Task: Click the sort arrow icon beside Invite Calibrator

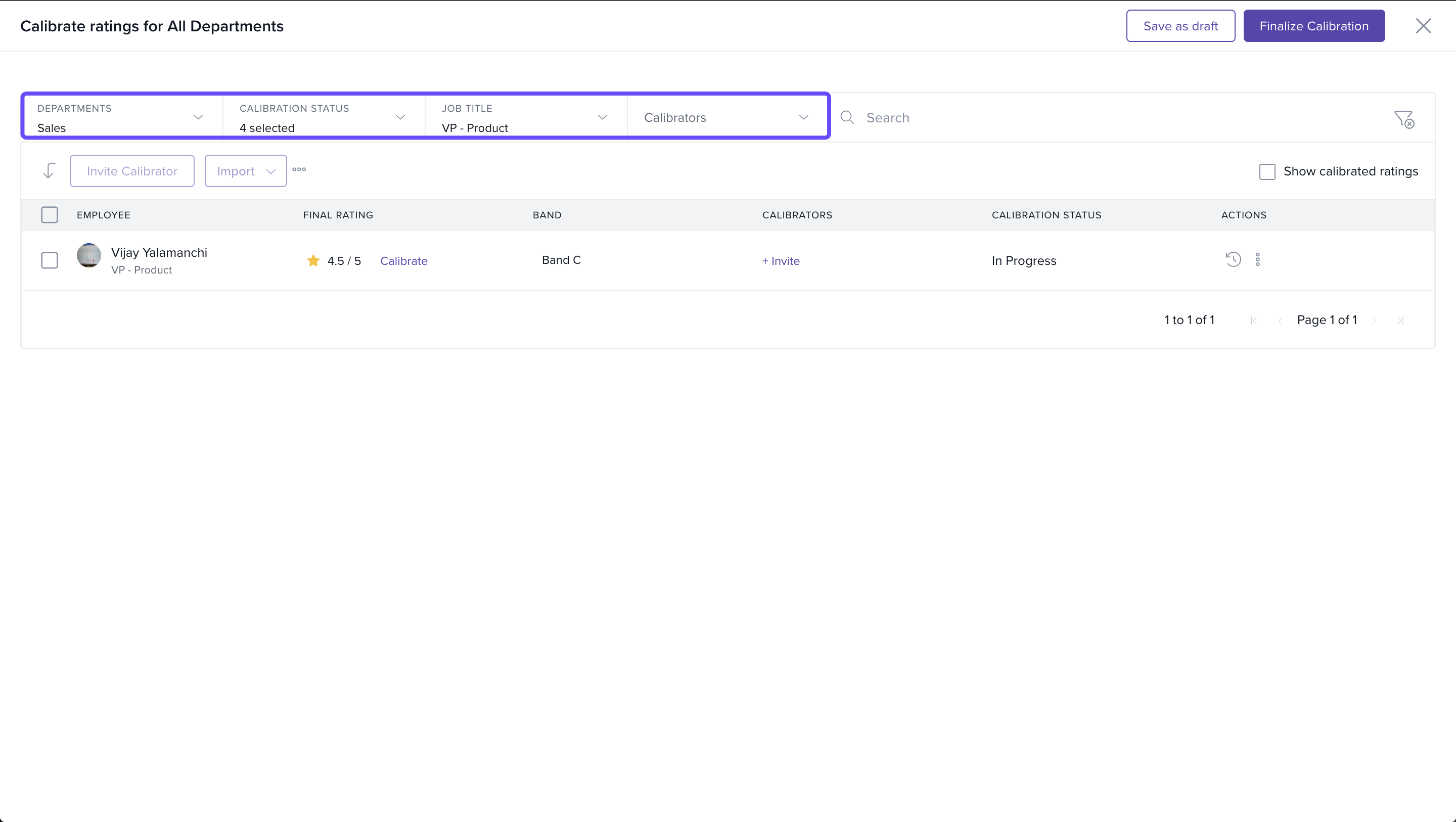Action: tap(49, 171)
